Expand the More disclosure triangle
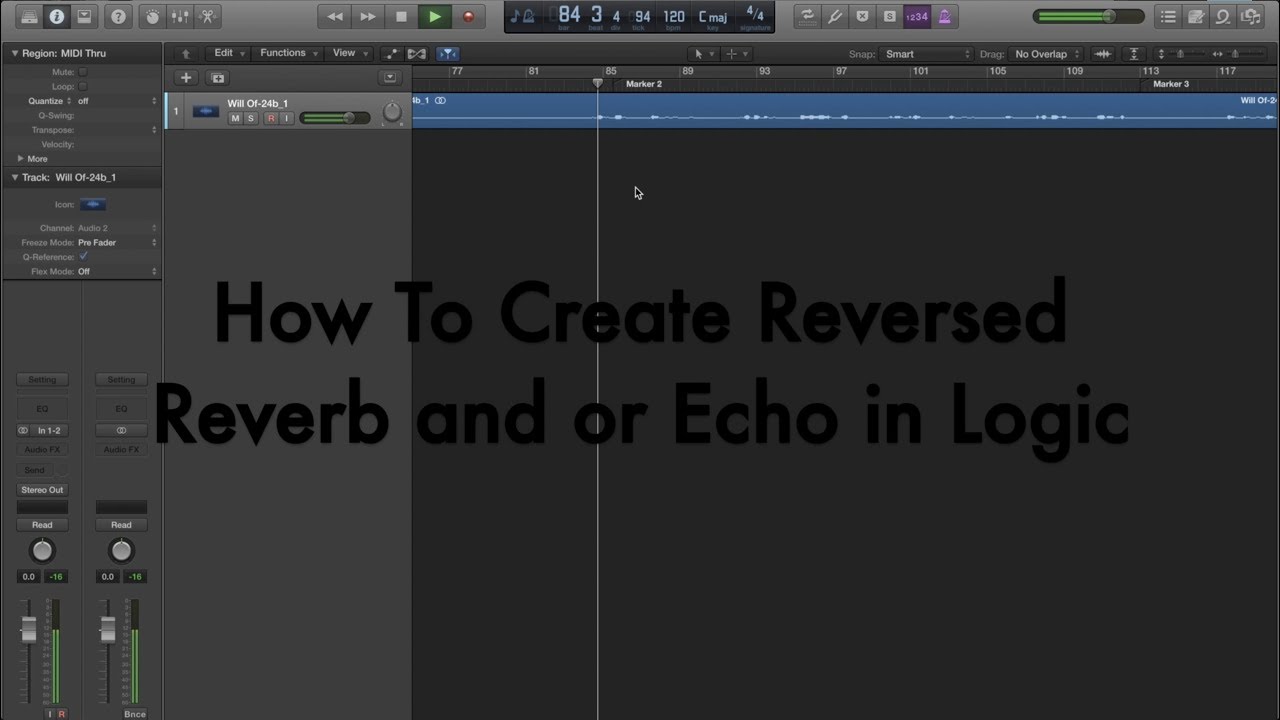This screenshot has width=1280, height=720. tap(22, 159)
